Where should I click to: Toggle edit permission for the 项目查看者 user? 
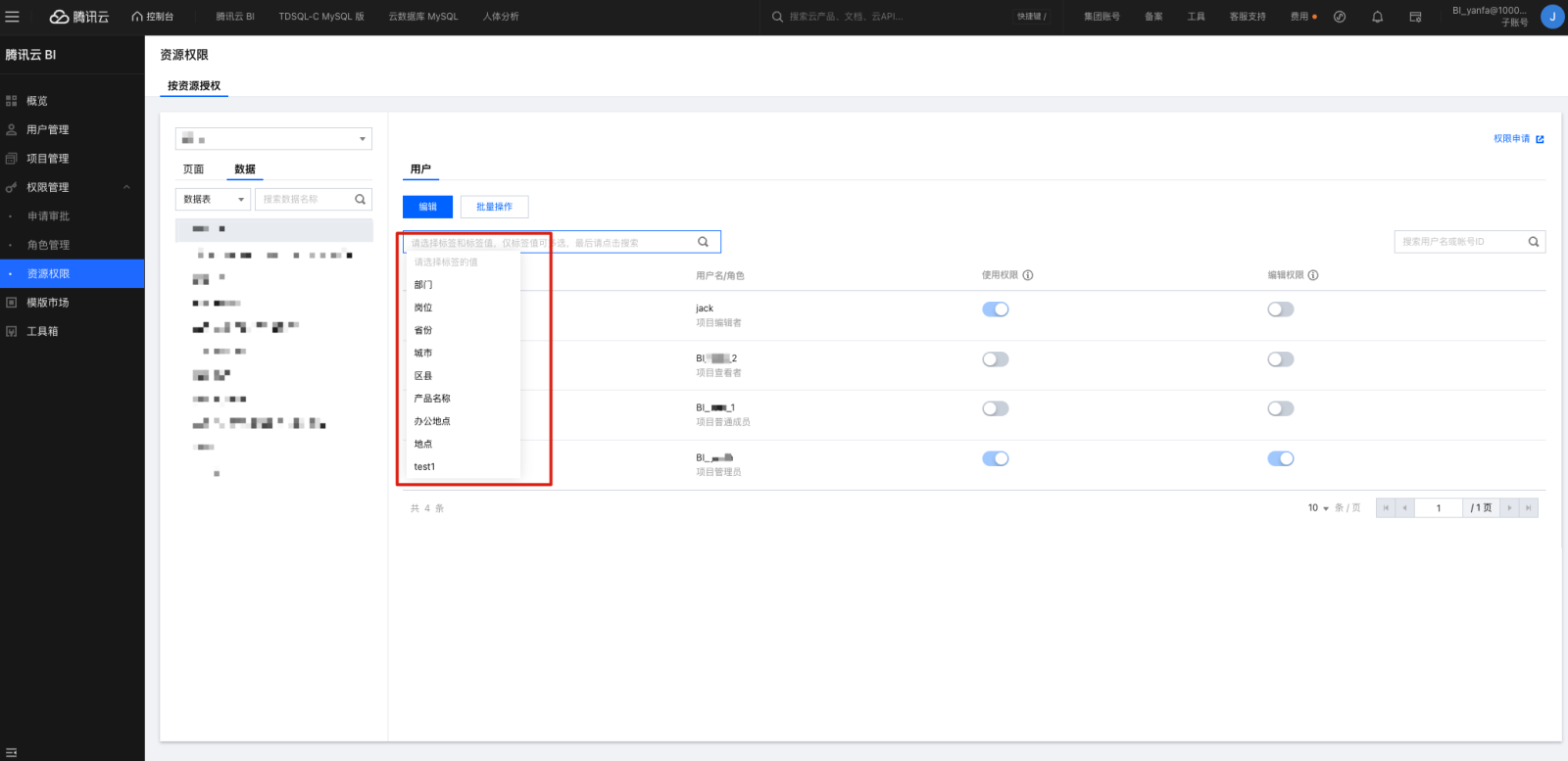tap(1281, 359)
